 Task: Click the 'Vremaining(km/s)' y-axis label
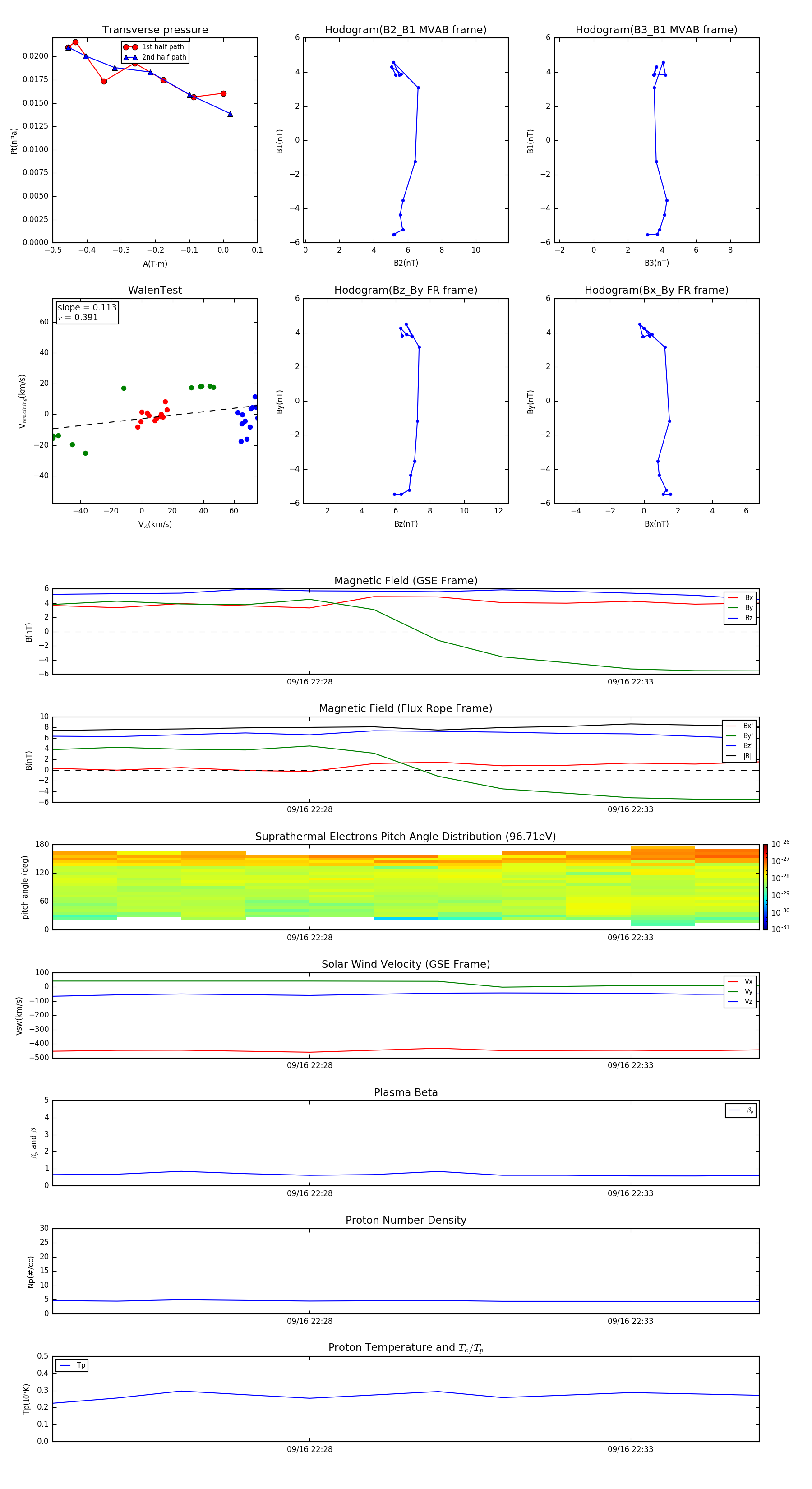click(x=23, y=401)
